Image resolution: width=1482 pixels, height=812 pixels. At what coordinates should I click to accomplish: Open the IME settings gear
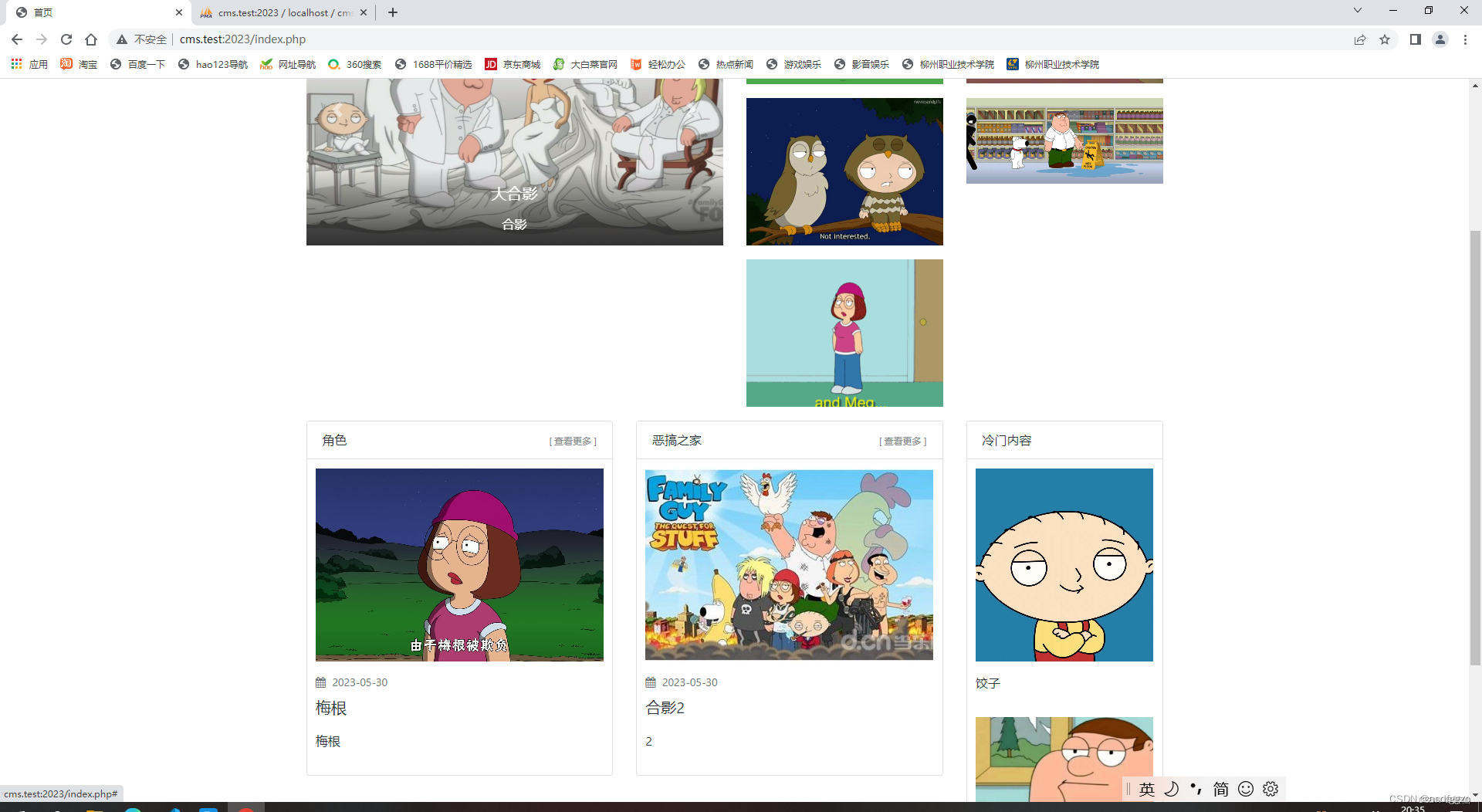coord(1271,789)
